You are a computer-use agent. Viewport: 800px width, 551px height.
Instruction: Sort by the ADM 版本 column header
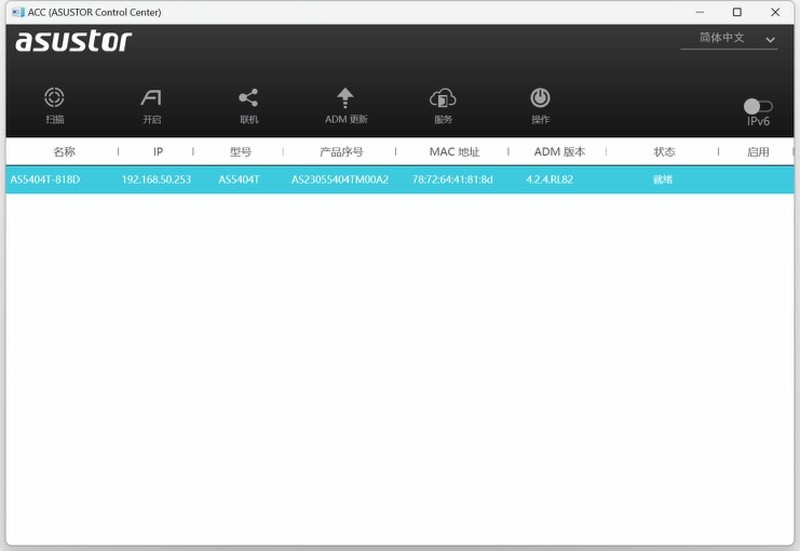pyautogui.click(x=560, y=152)
